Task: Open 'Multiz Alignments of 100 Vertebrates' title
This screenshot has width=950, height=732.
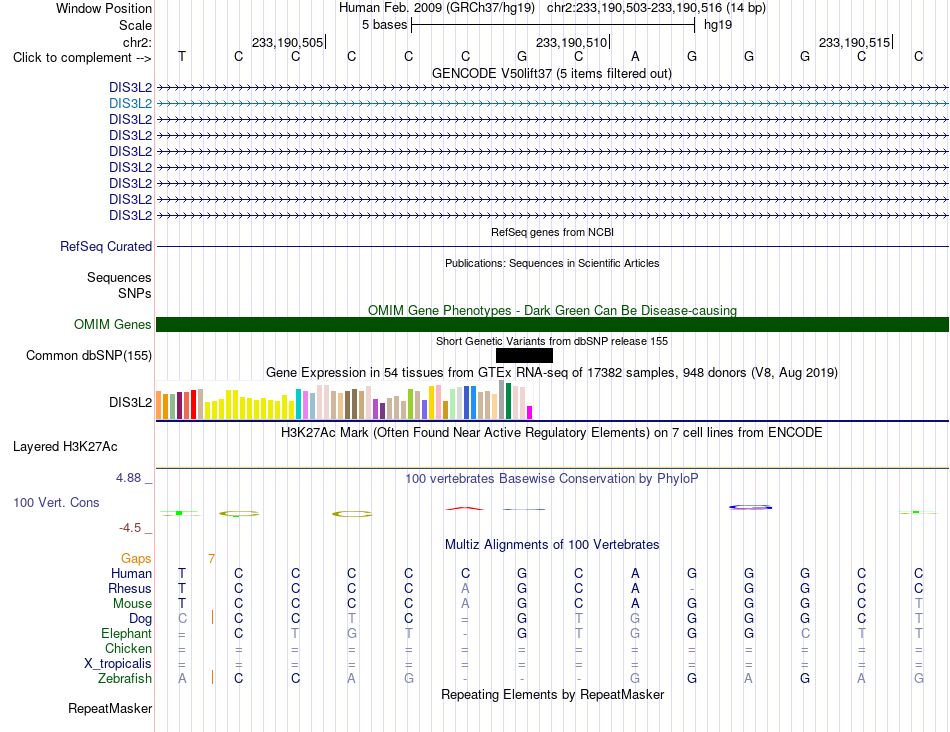Action: pos(552,544)
